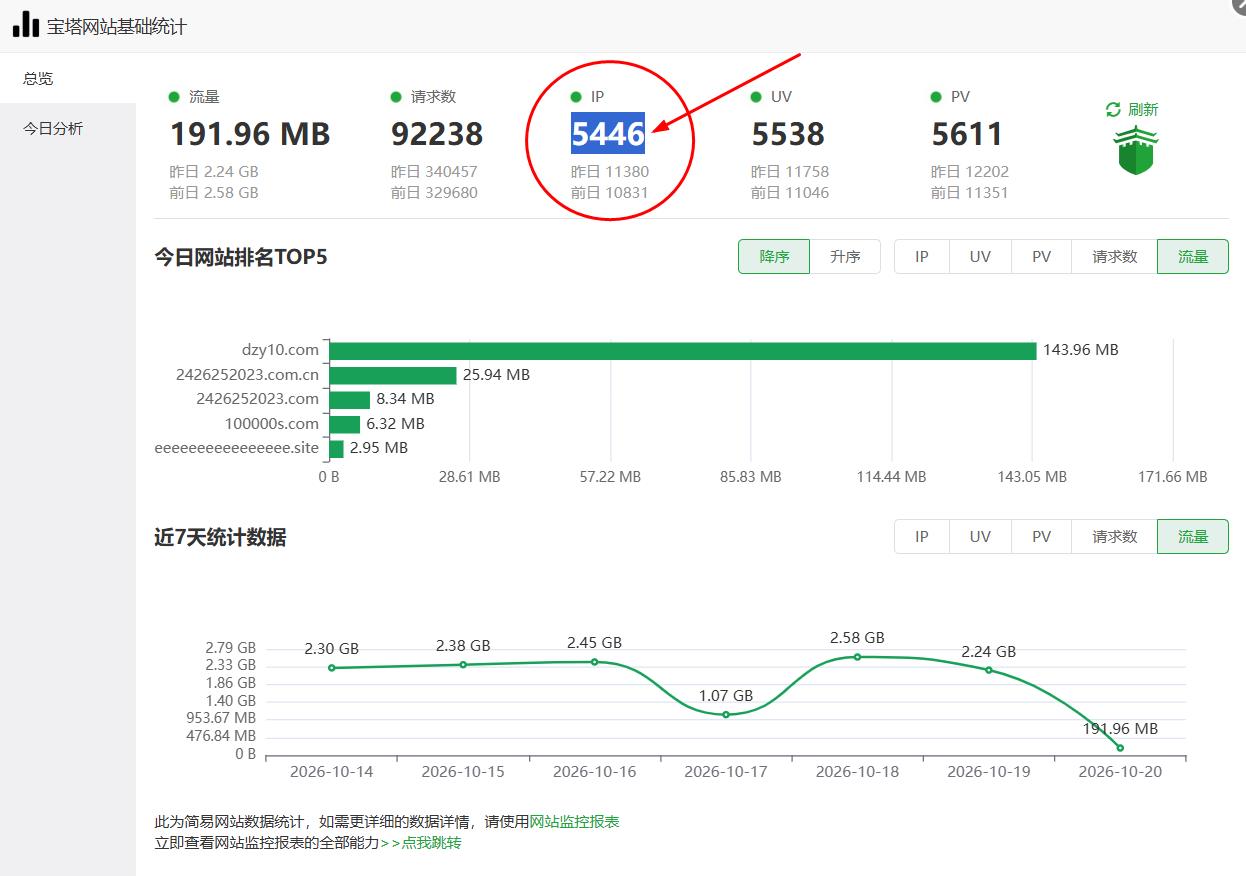Click the 2026-10-16 data point at 2.45 GB
1246x876 pixels.
pyautogui.click(x=594, y=661)
